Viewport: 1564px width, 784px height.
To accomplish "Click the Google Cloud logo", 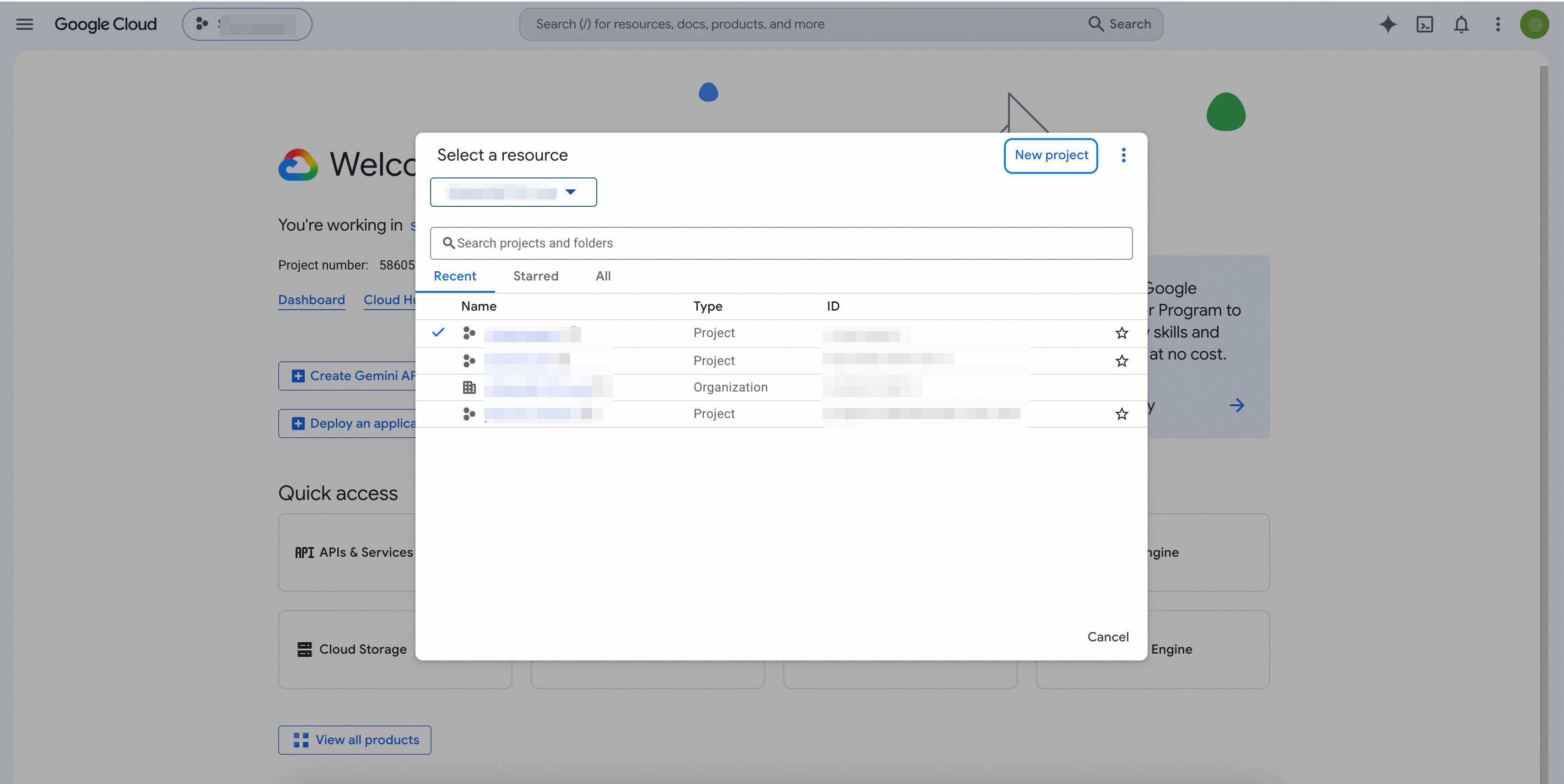I will [106, 24].
